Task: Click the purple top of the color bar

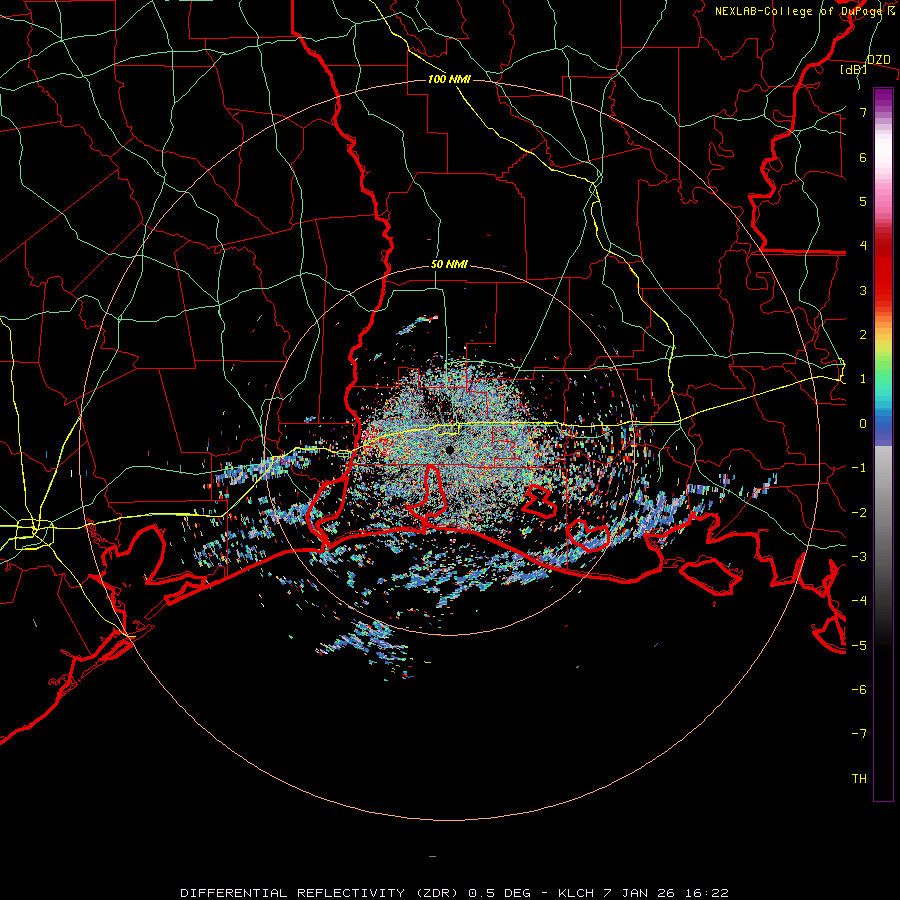Action: 883,96
